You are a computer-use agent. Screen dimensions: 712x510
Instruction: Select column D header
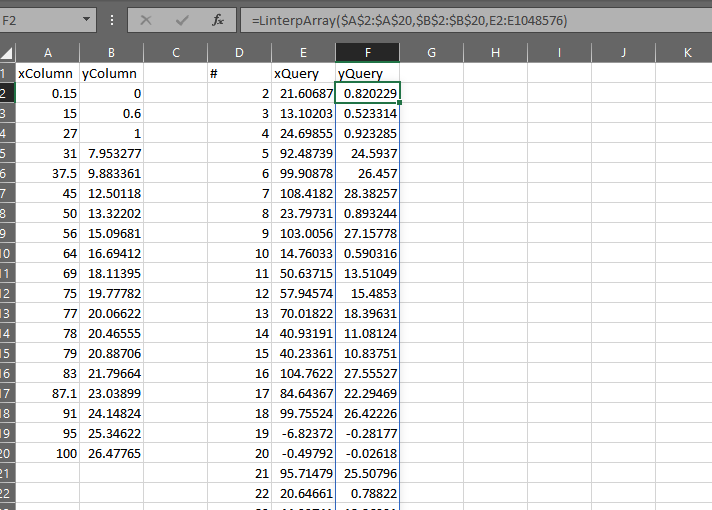click(x=239, y=53)
